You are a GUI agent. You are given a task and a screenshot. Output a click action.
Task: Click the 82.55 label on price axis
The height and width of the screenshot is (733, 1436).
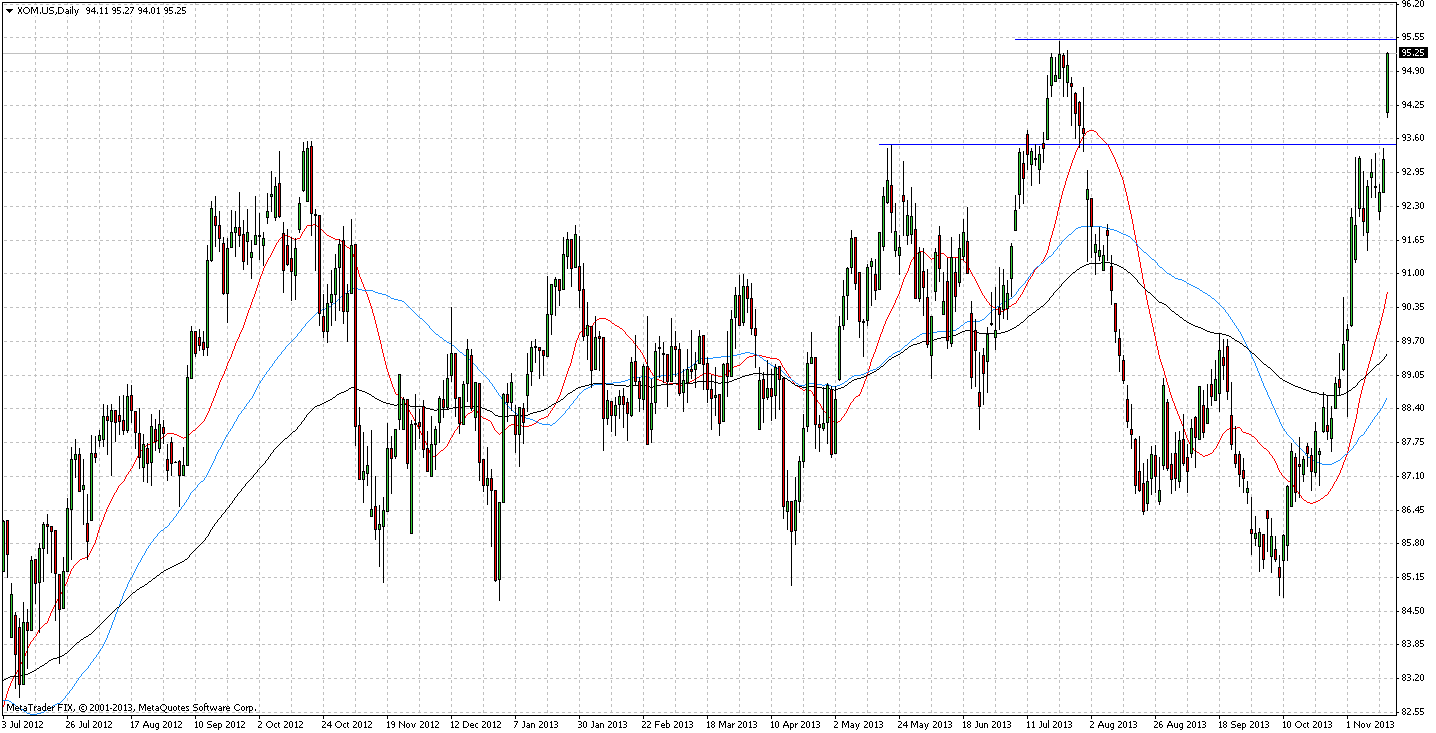tap(1412, 711)
